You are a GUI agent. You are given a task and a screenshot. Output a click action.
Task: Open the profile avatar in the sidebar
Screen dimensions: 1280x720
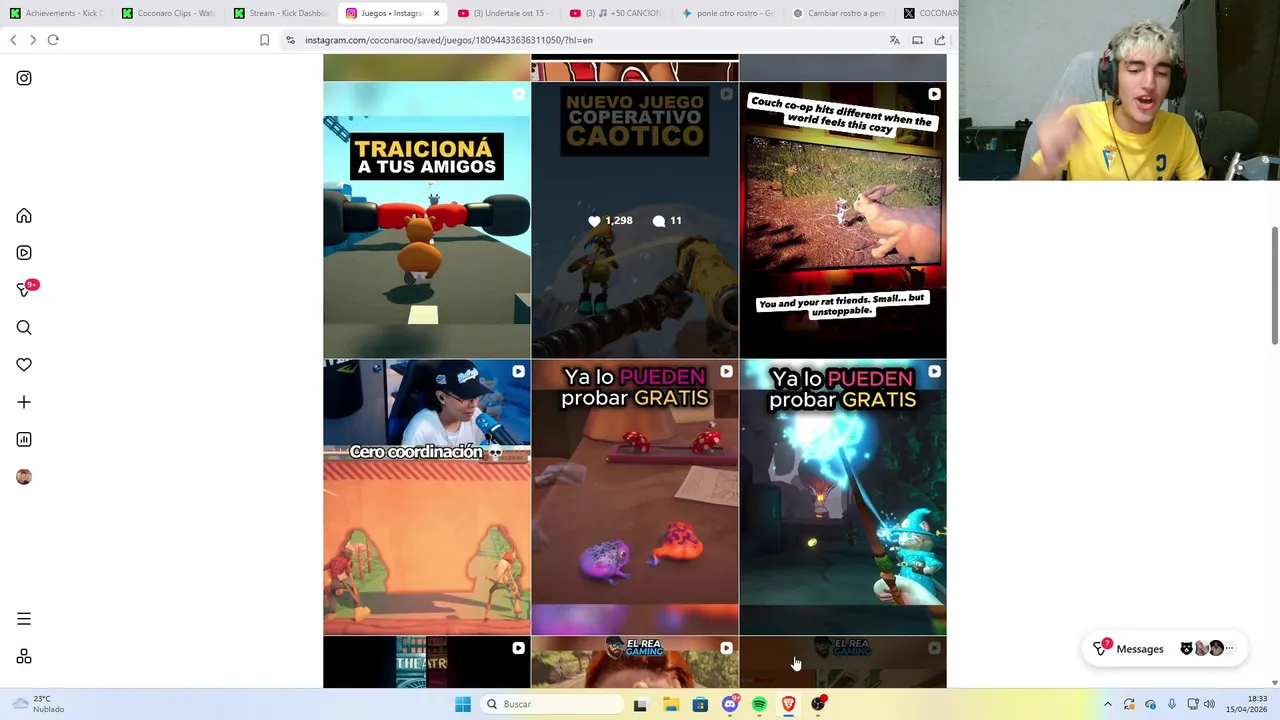(x=24, y=477)
